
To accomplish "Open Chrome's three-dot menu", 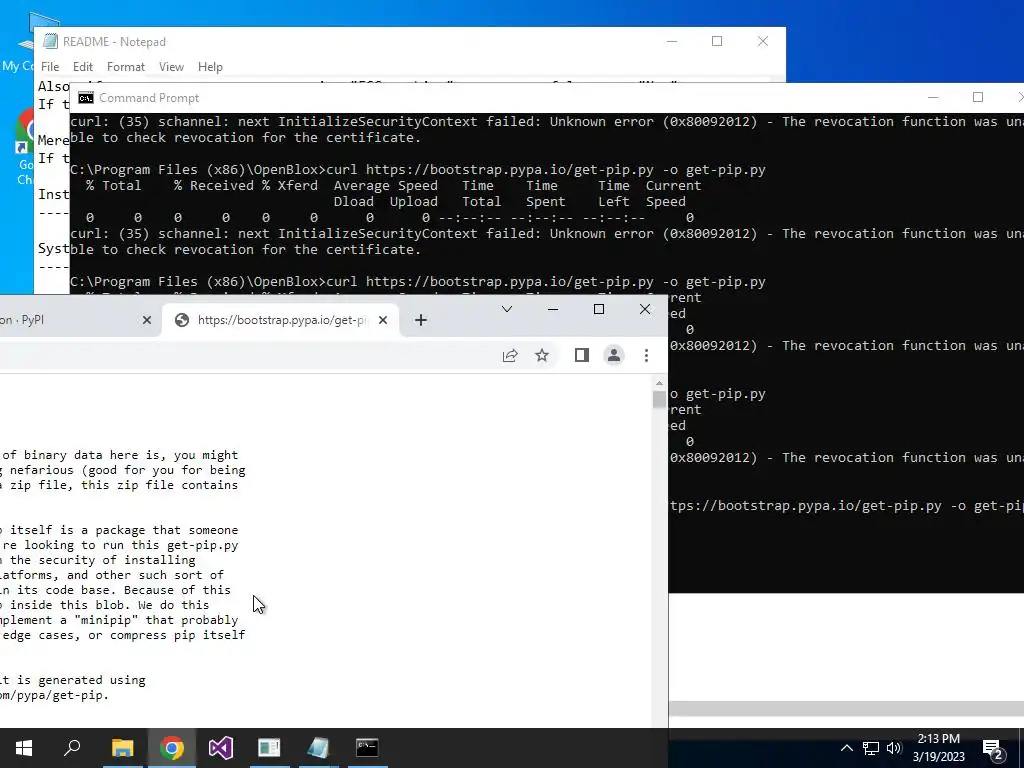I will click(646, 355).
